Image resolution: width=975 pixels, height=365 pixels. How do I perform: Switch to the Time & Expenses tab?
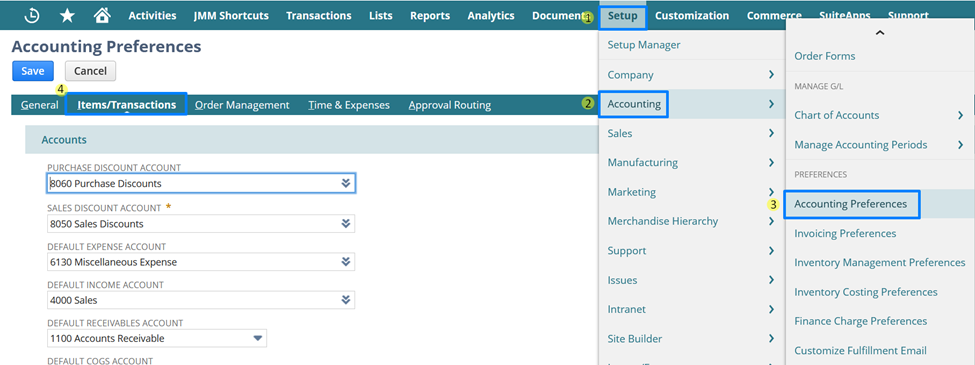coord(349,105)
